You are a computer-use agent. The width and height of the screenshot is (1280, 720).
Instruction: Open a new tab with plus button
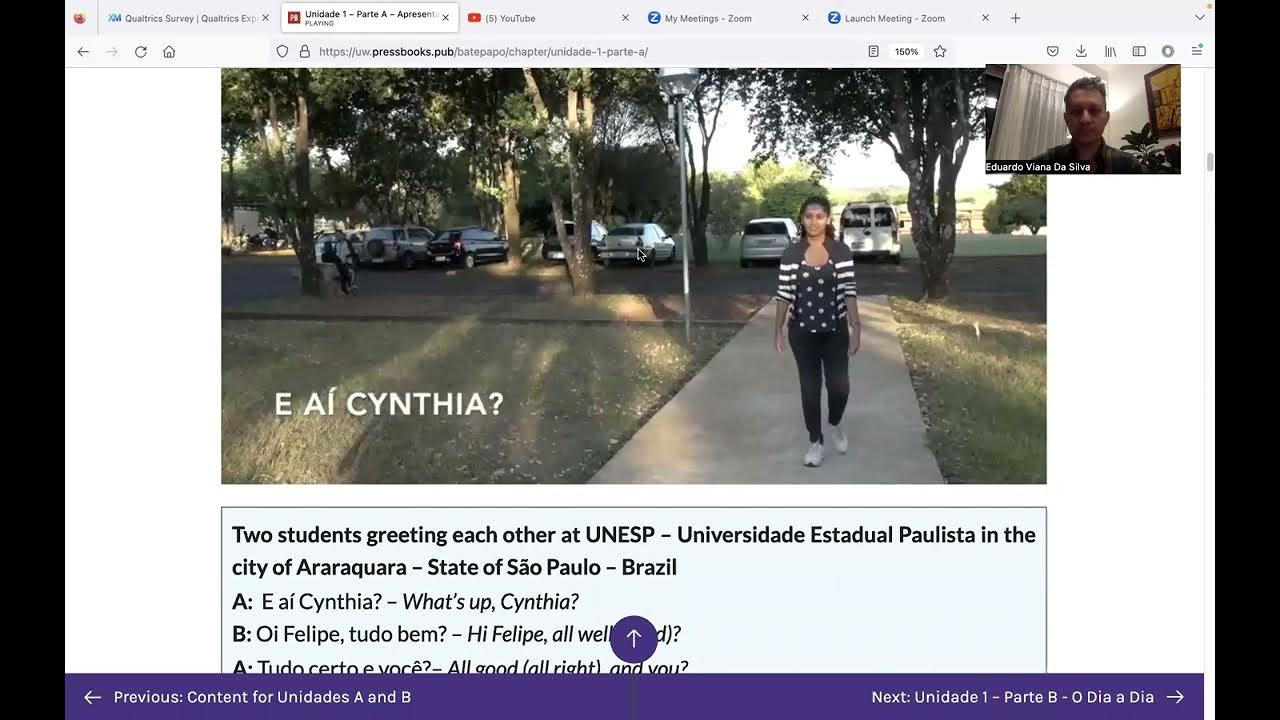coord(1015,18)
